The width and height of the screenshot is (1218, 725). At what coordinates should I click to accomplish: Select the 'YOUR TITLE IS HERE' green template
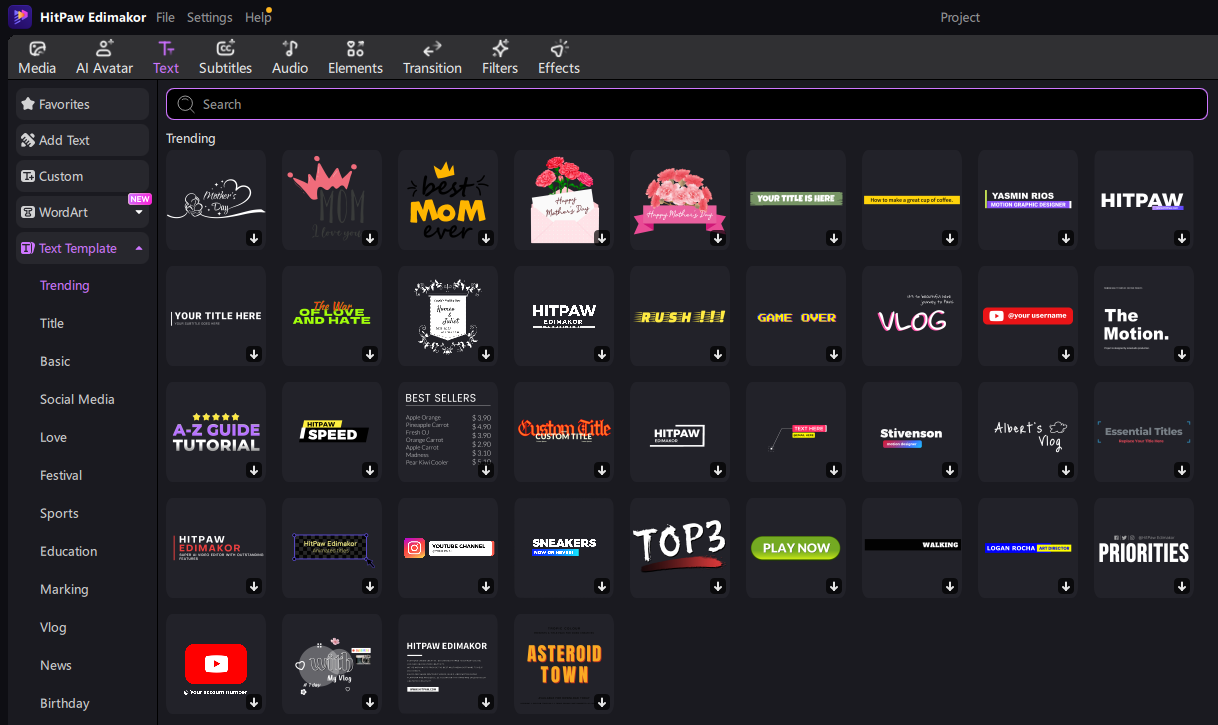pyautogui.click(x=796, y=200)
